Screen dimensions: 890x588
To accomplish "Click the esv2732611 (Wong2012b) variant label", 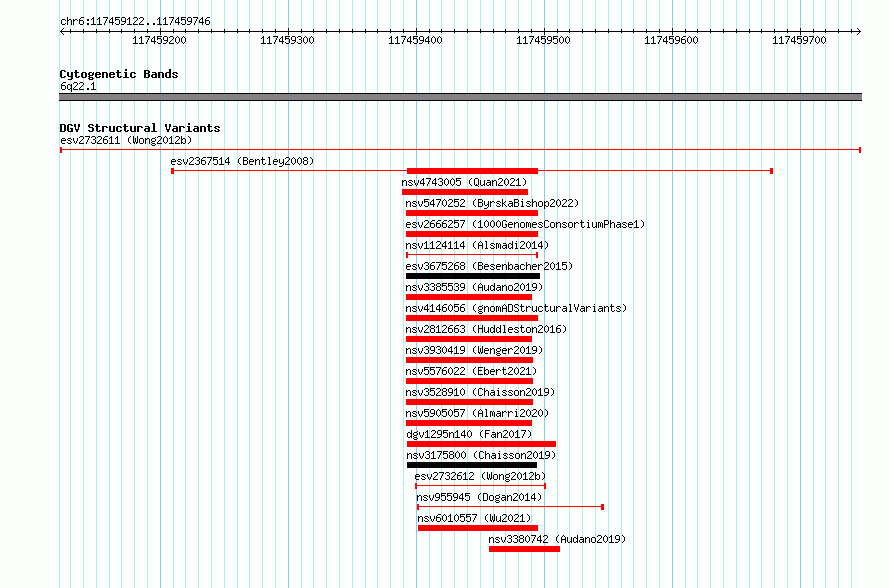I will (x=126, y=140).
